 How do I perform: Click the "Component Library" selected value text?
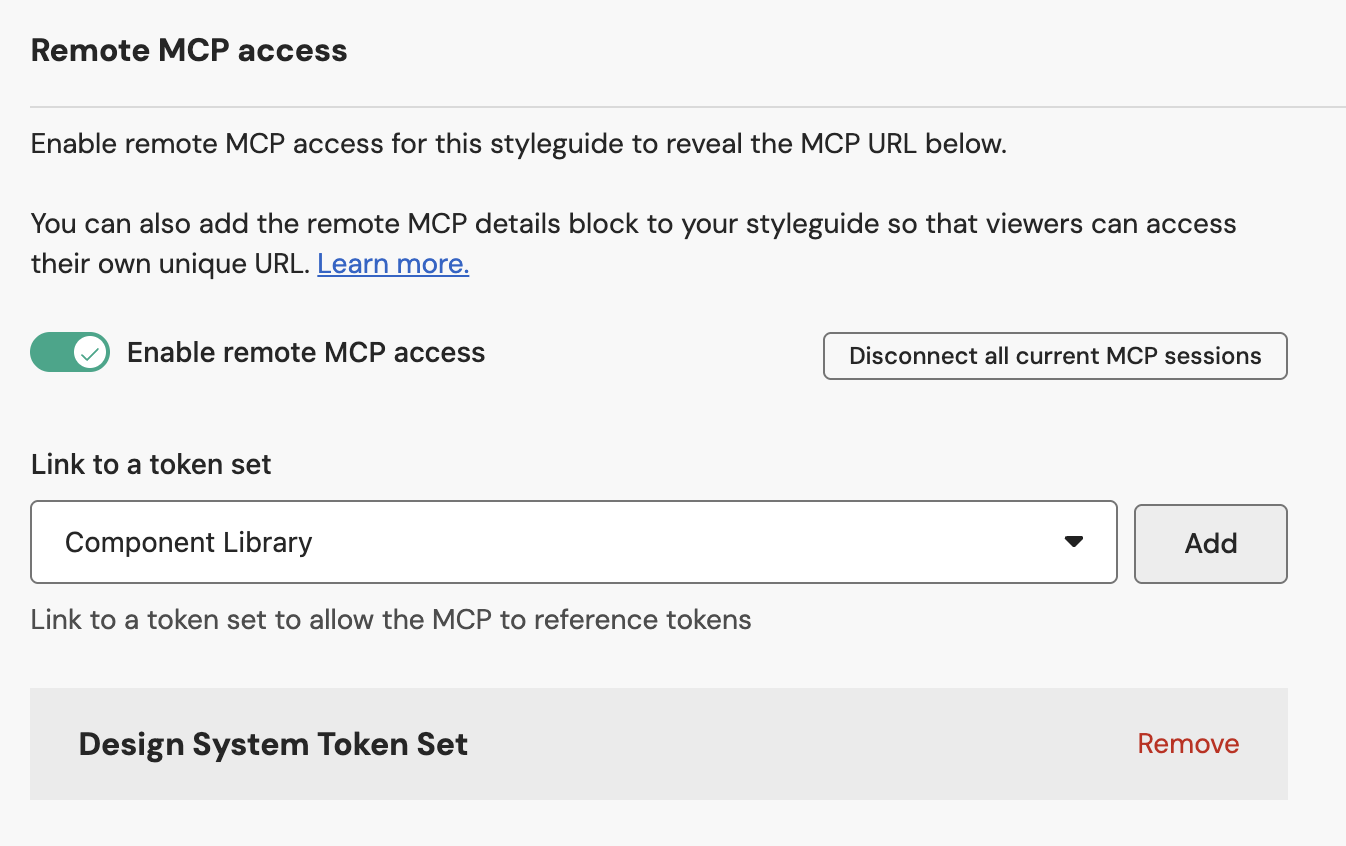click(x=189, y=542)
